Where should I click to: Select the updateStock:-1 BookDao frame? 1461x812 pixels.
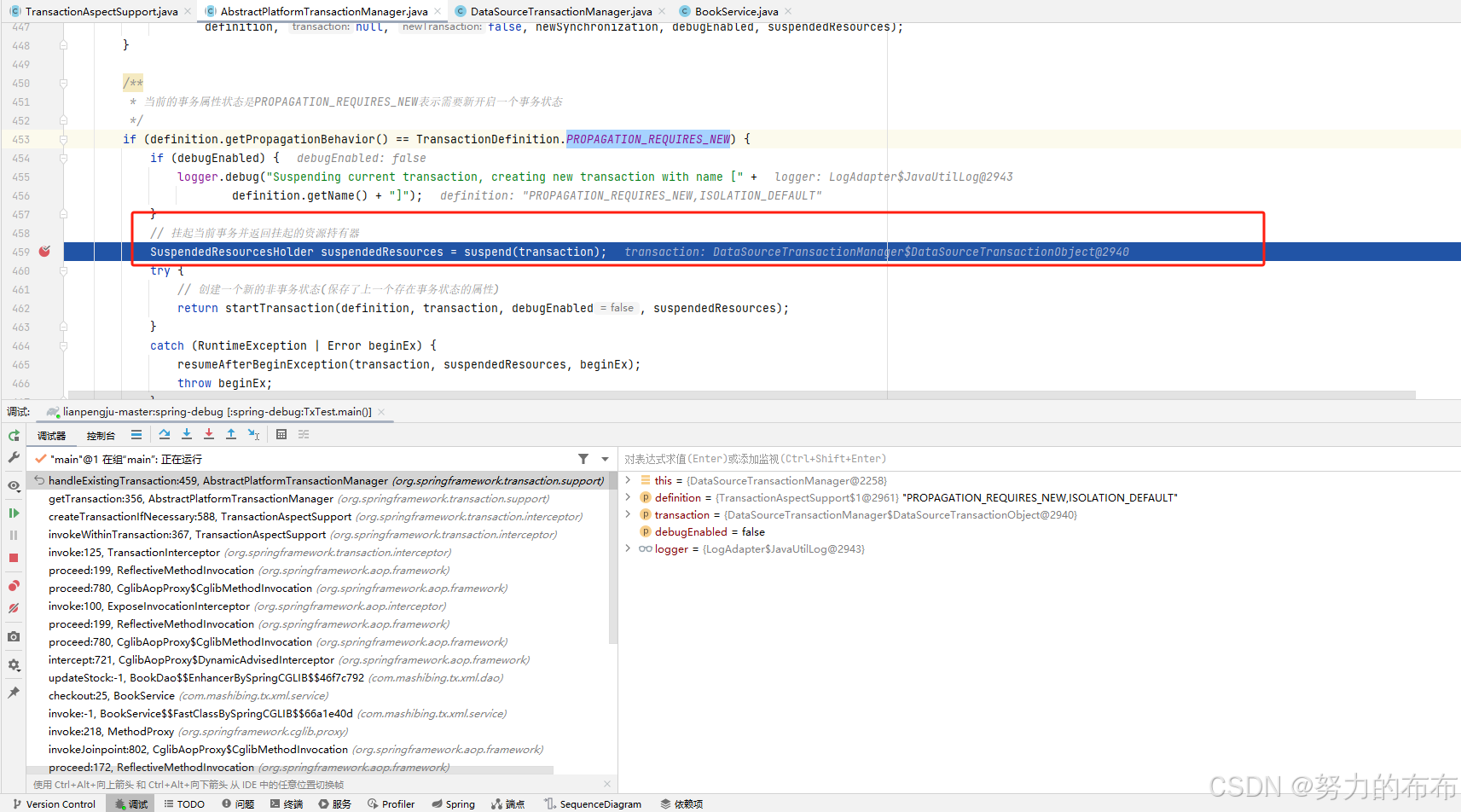pyautogui.click(x=317, y=678)
